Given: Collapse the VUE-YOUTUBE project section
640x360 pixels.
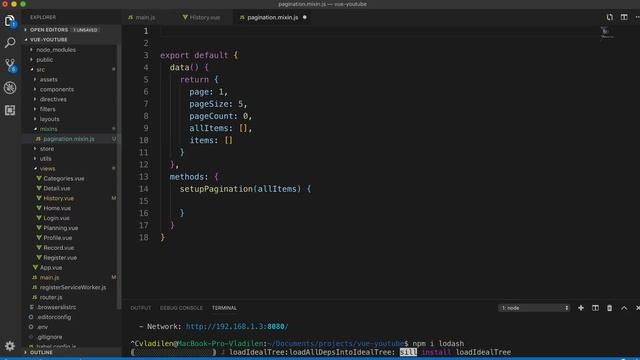Looking at the screenshot, I should pyautogui.click(x=48, y=40).
